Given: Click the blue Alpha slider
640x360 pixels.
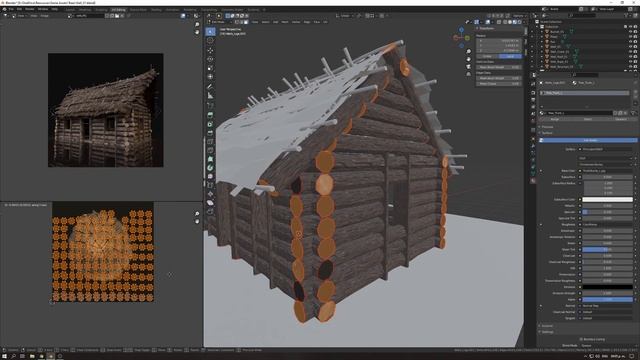Looking at the screenshot, I should coord(607,299).
